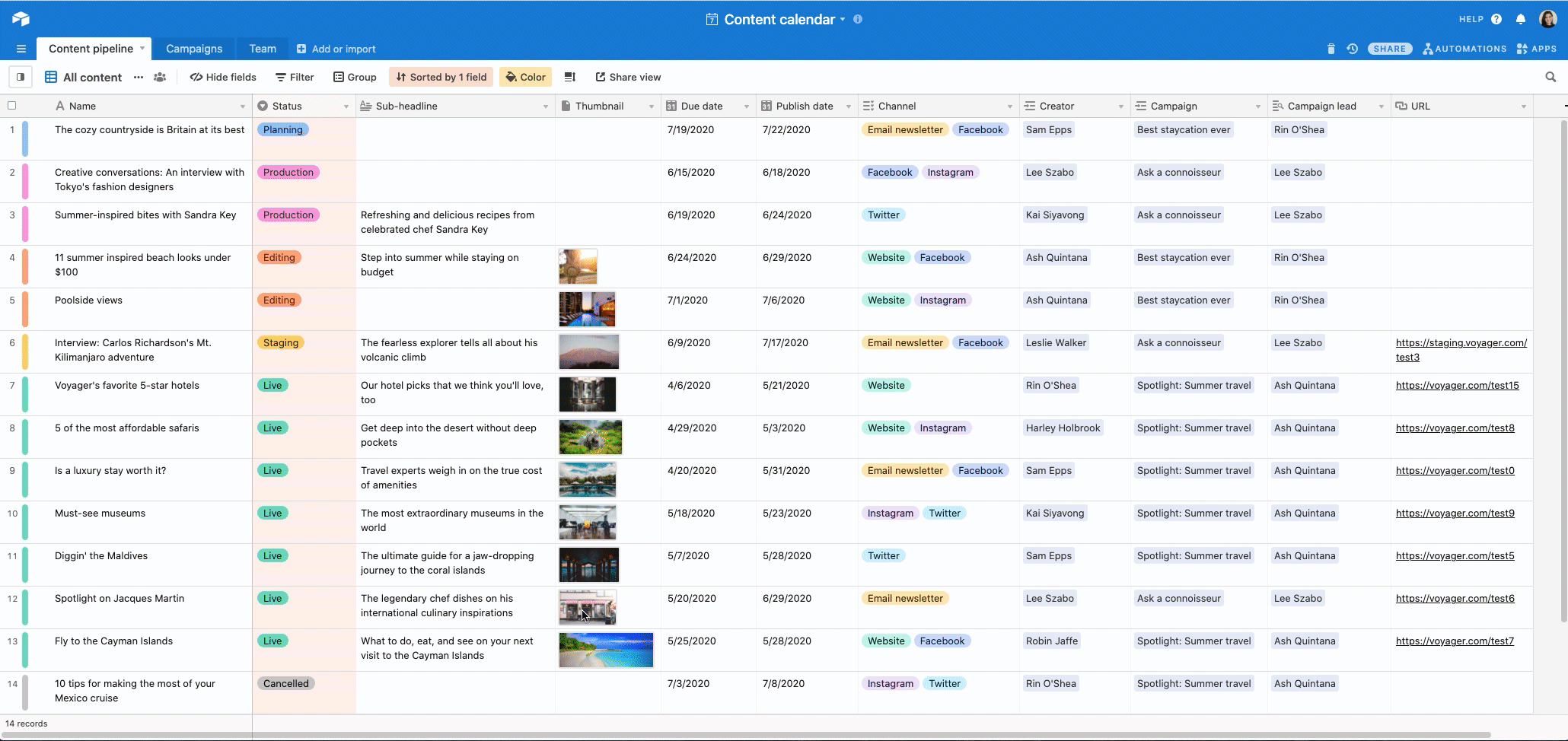Open the voyager.com/test8 link

(x=1455, y=428)
